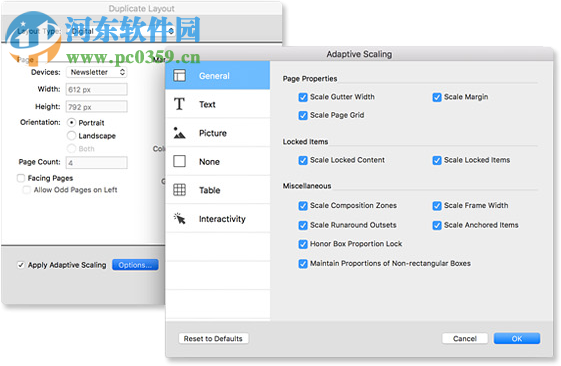The height and width of the screenshot is (366, 561).
Task: Confirm Adaptive Scaling with OK
Action: [x=517, y=338]
